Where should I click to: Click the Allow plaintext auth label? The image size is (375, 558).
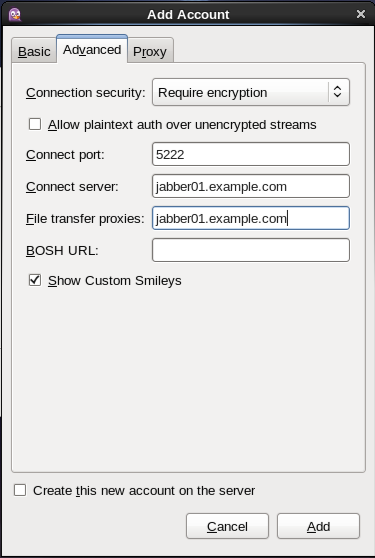(x=182, y=125)
